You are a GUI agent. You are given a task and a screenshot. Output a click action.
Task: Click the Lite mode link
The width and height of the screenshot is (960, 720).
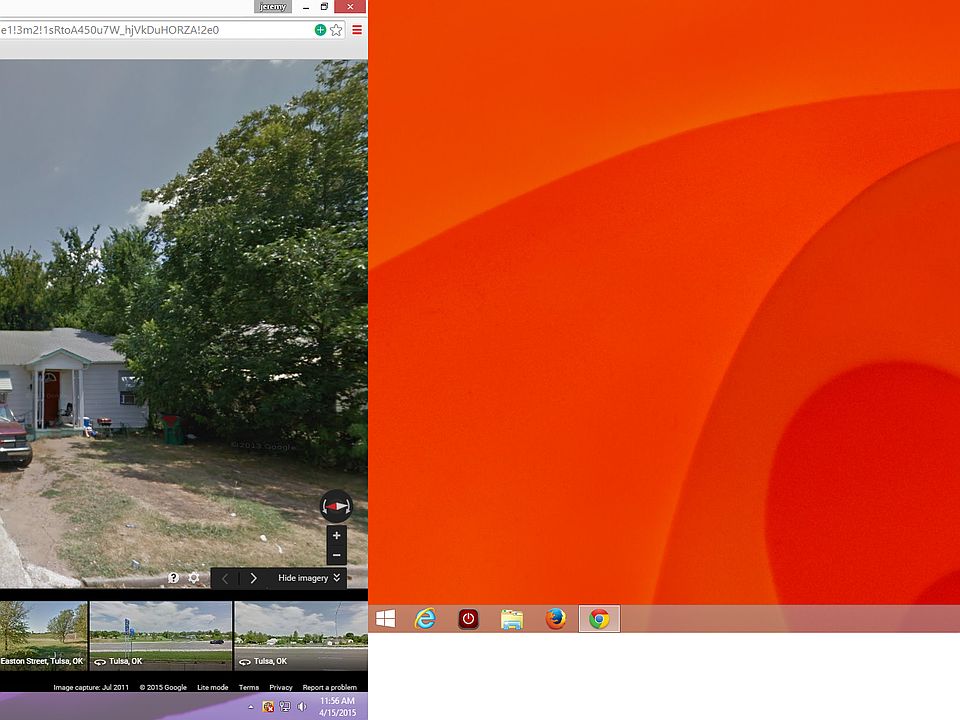212,688
